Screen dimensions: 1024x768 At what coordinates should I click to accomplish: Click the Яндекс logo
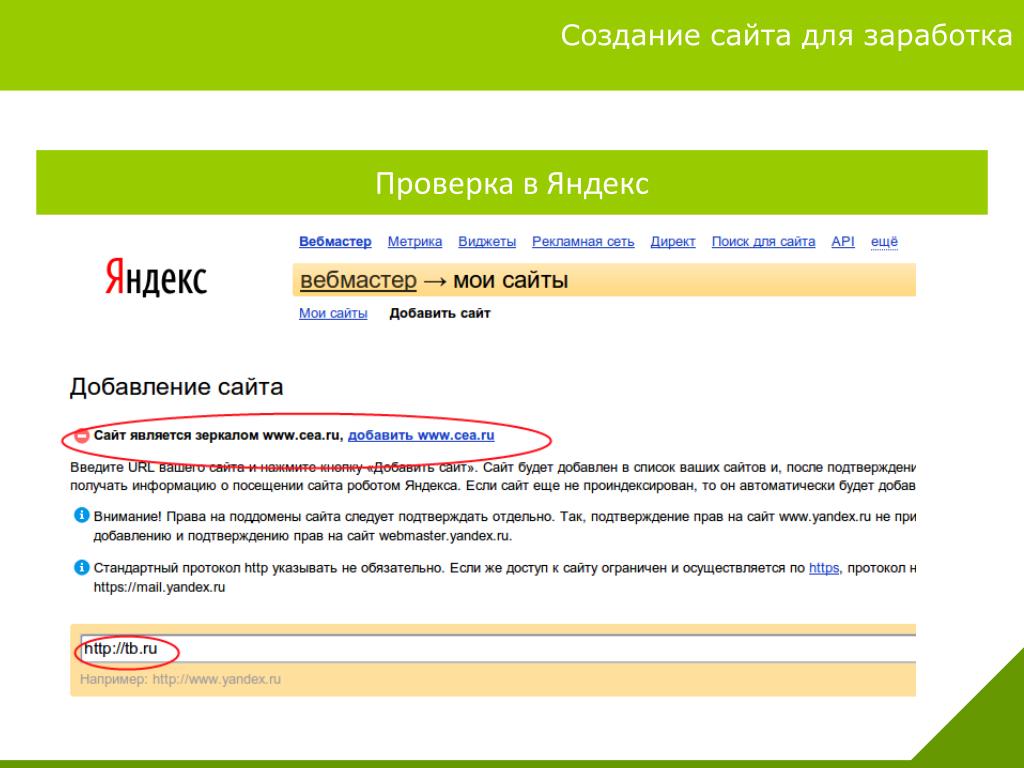[156, 278]
